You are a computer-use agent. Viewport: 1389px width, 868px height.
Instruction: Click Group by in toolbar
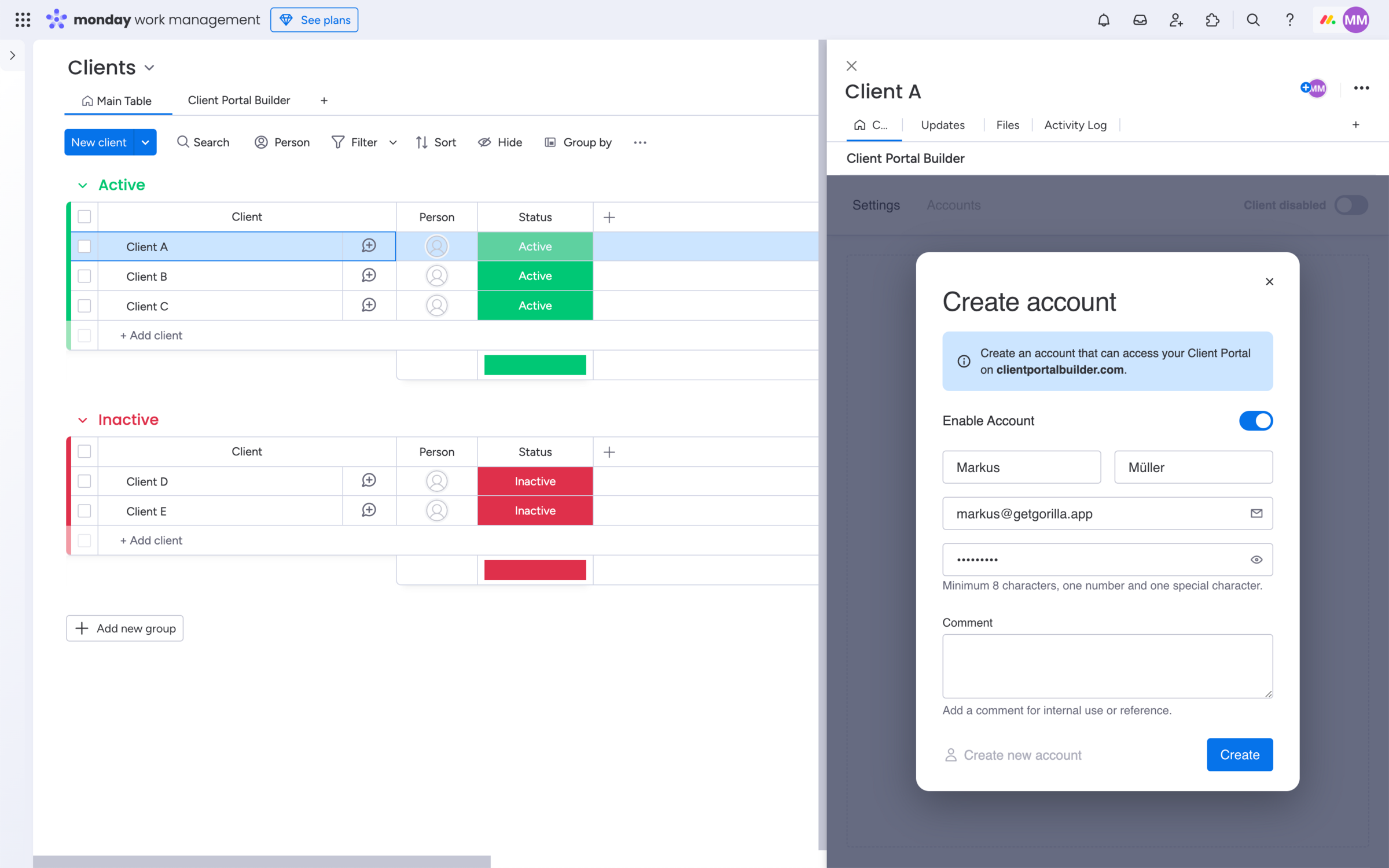pyautogui.click(x=578, y=142)
